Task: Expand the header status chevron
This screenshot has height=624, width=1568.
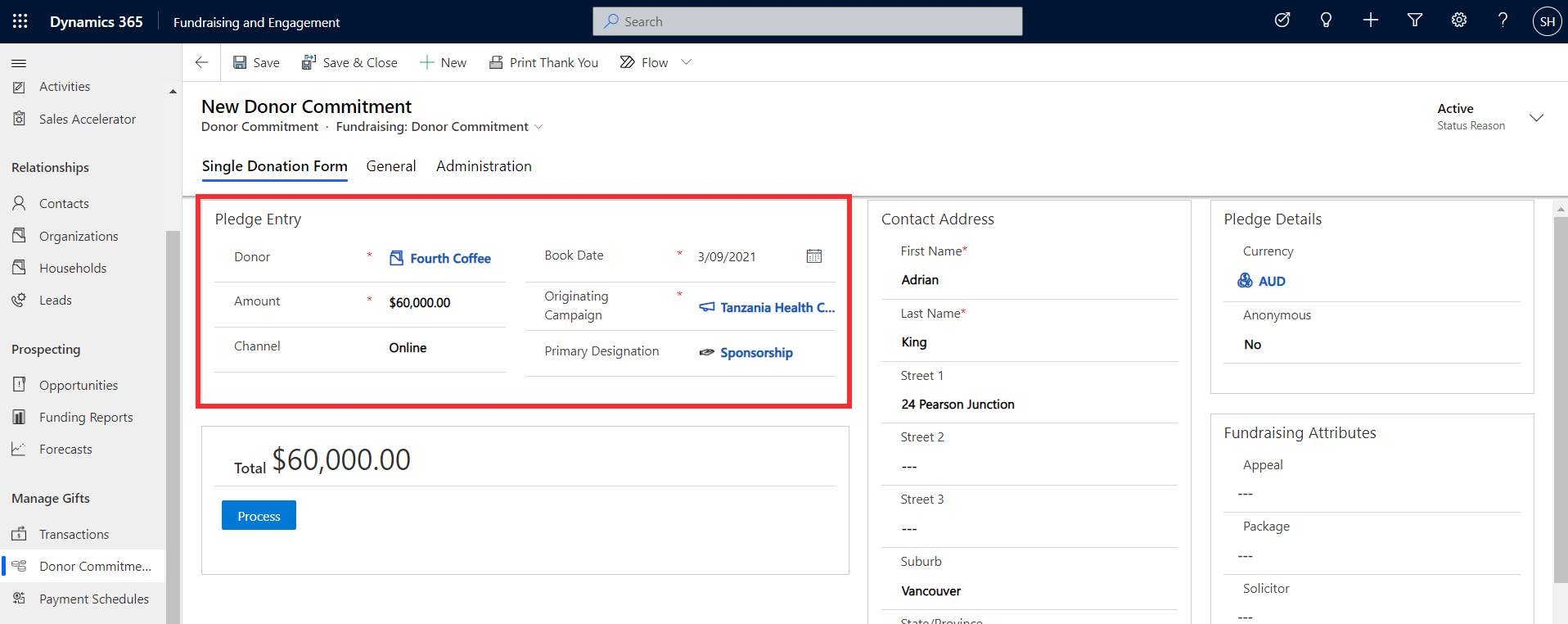Action: click(x=1536, y=117)
